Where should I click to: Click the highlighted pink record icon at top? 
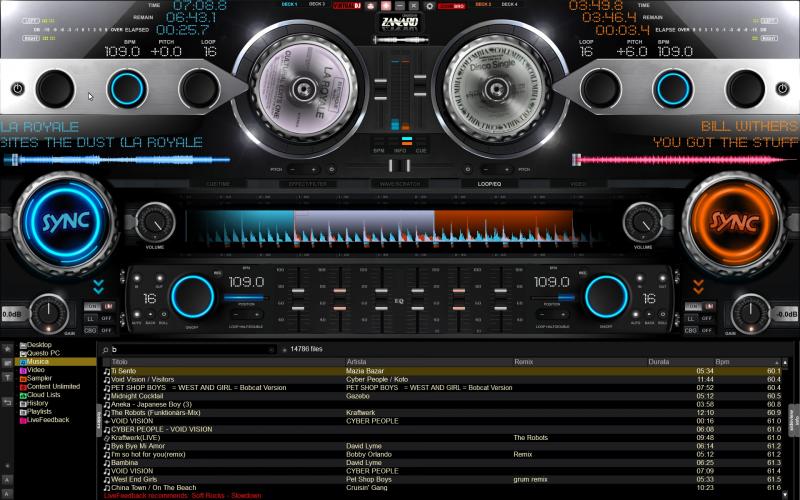pyautogui.click(x=386, y=6)
